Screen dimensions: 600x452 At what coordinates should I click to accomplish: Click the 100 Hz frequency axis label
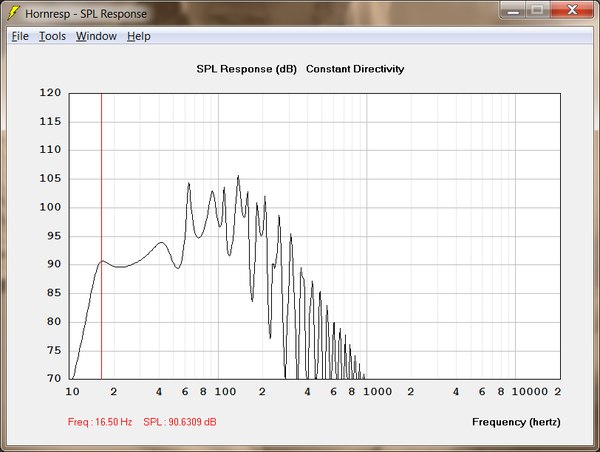(225, 393)
